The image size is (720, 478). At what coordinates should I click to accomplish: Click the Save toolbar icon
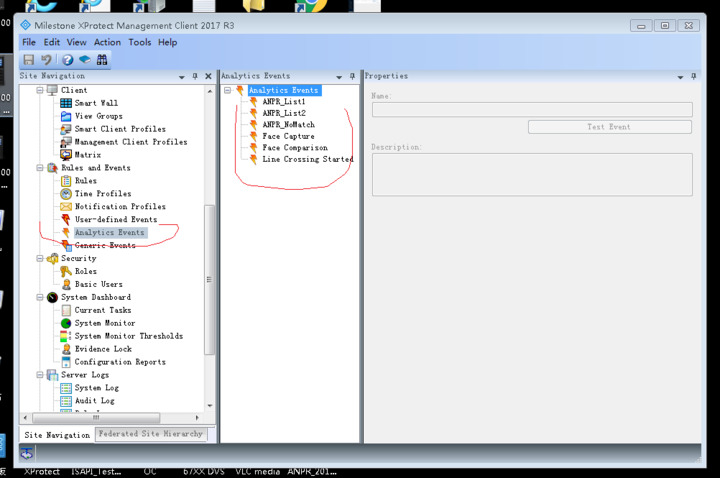[x=29, y=60]
